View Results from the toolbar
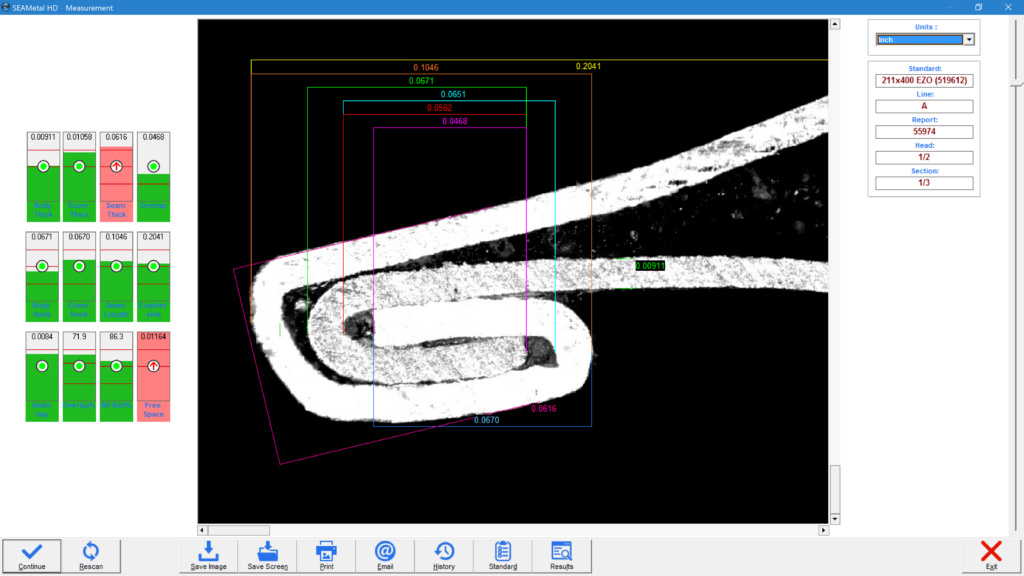The image size is (1024, 576). (561, 555)
